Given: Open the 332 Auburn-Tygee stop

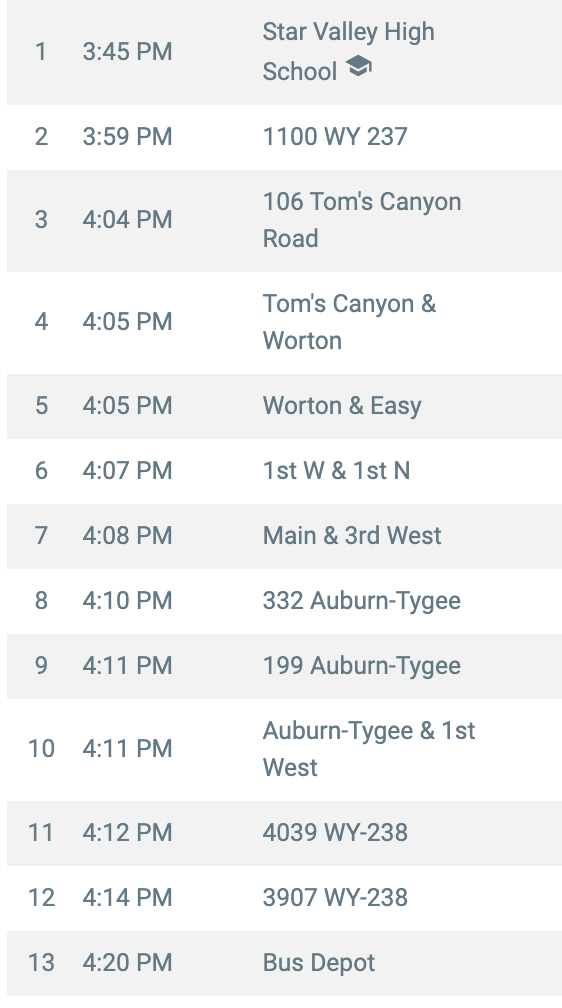Looking at the screenshot, I should (284, 601).
